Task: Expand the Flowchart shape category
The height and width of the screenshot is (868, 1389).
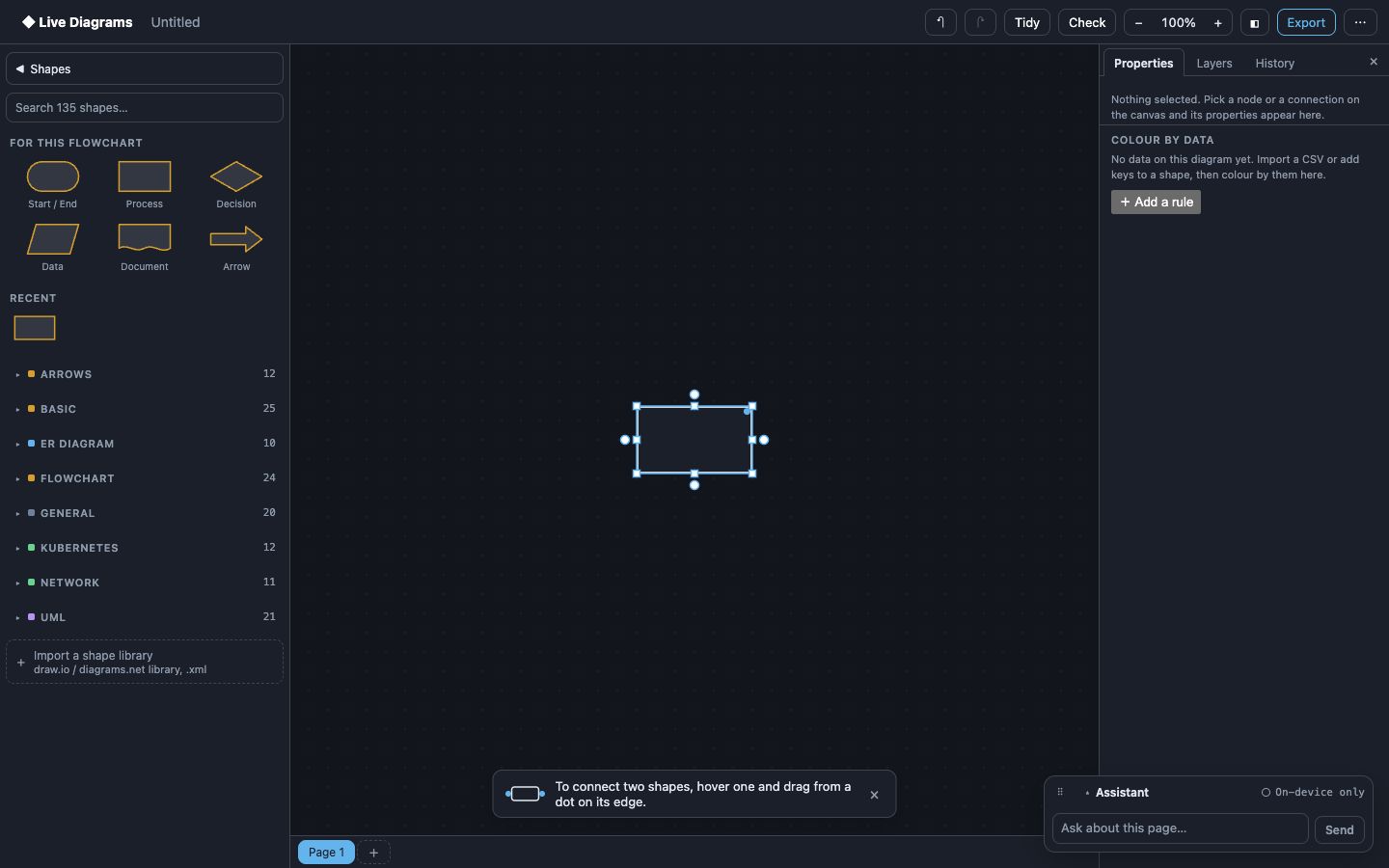Action: [145, 478]
